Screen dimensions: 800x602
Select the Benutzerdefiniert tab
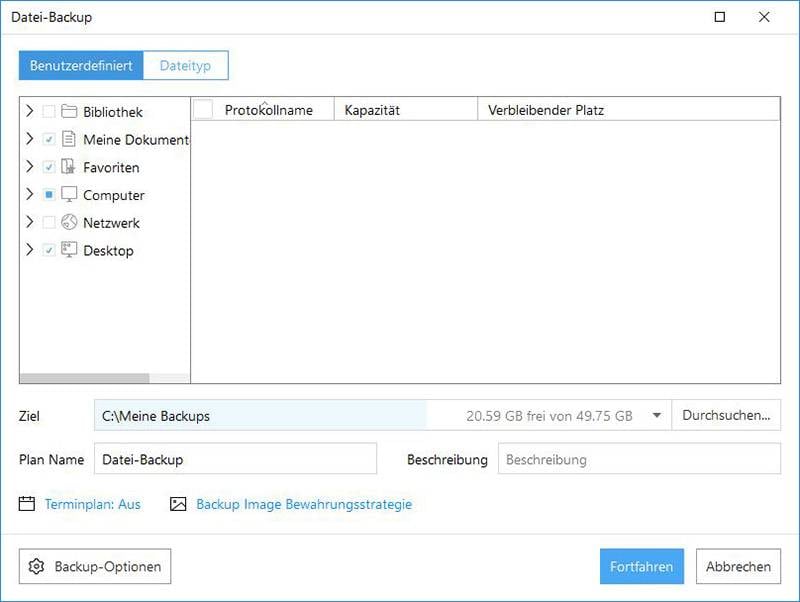(81, 66)
